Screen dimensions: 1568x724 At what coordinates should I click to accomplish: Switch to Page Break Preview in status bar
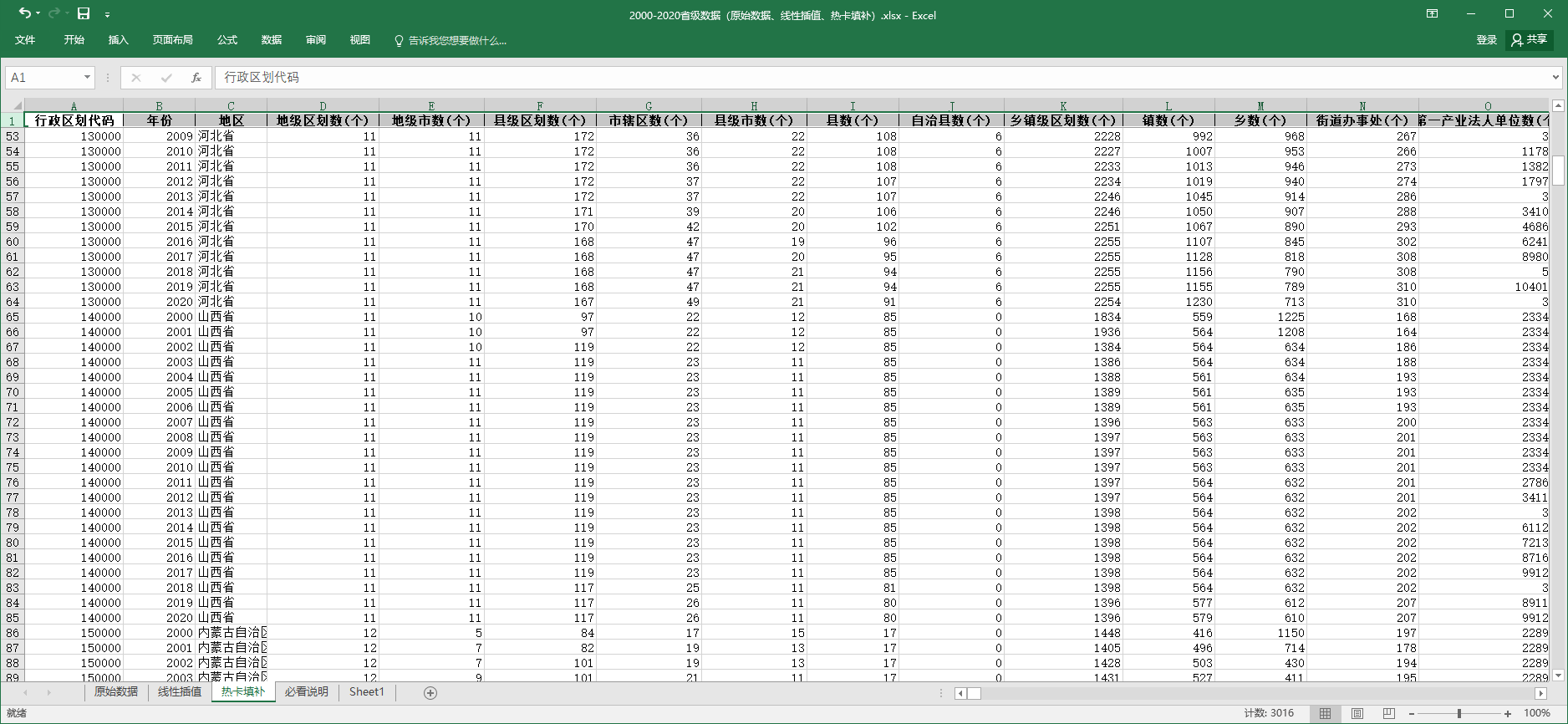[1389, 713]
